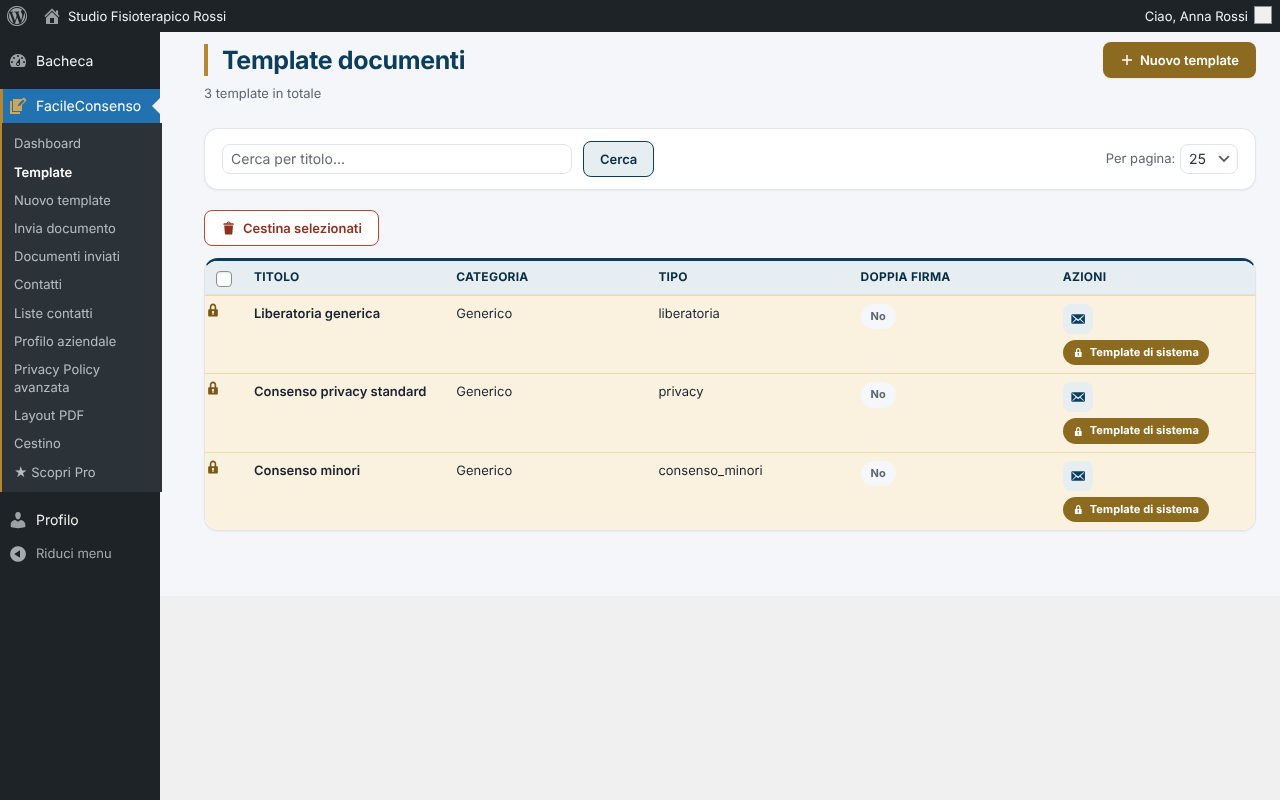The image size is (1280, 800).
Task: Click the trash icon in Cestina selezionati
Action: (228, 228)
